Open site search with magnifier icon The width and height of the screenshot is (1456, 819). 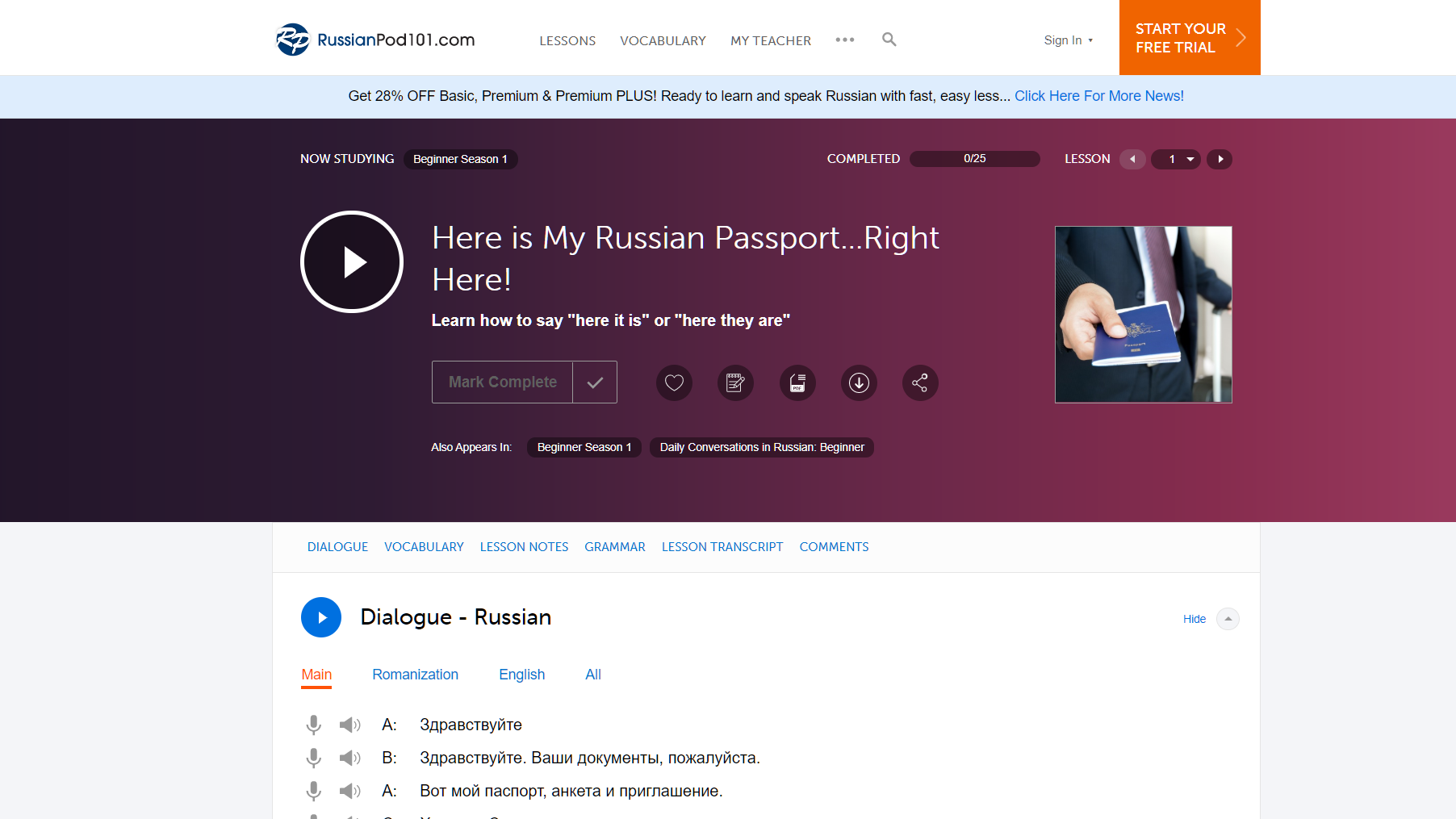click(889, 40)
